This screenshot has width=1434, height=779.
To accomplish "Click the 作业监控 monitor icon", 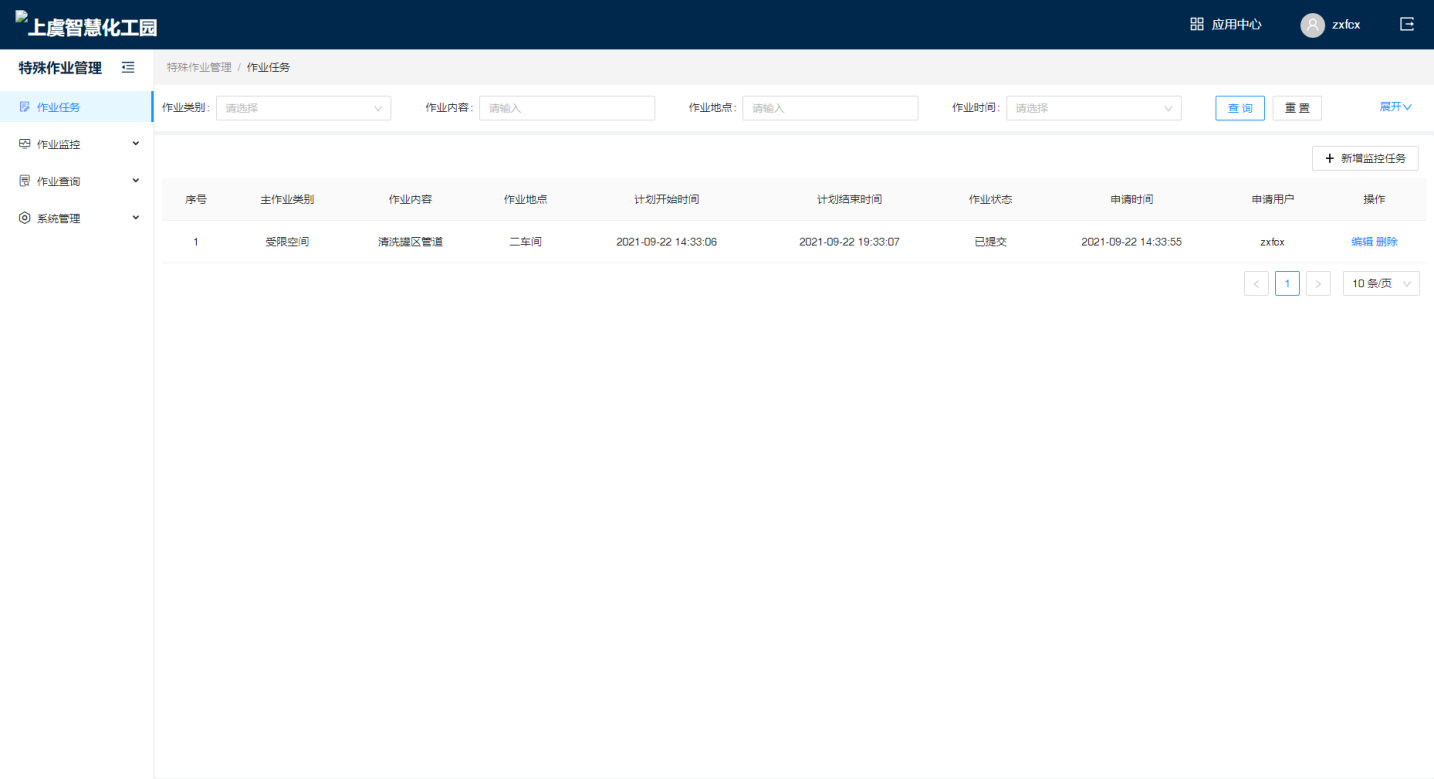I will (x=25, y=144).
